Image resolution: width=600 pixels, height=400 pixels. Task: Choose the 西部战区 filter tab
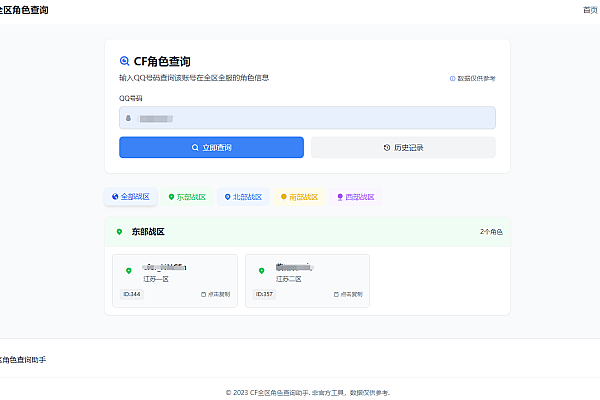(356, 197)
